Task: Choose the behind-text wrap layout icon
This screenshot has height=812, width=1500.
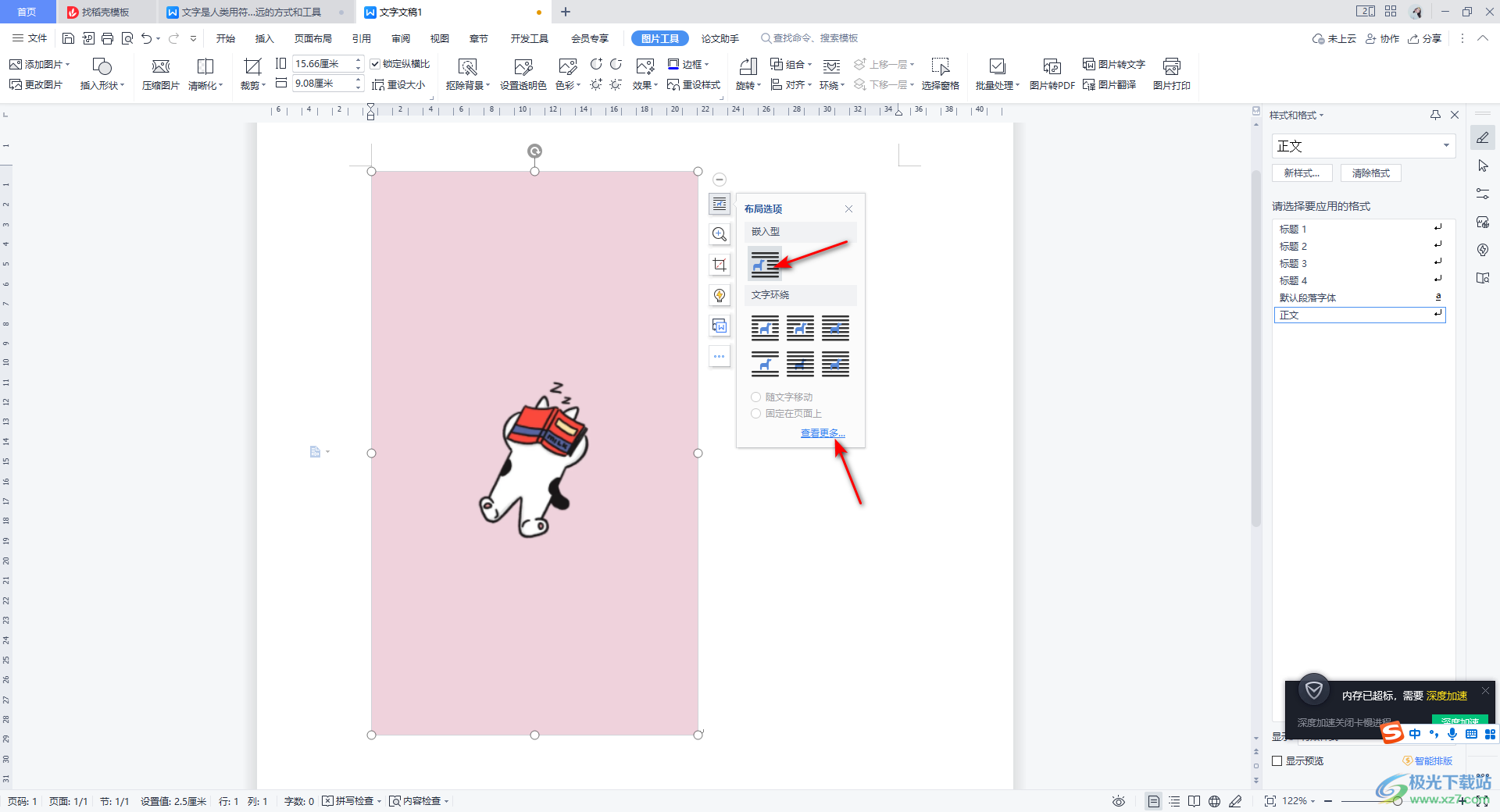Action: 799,364
